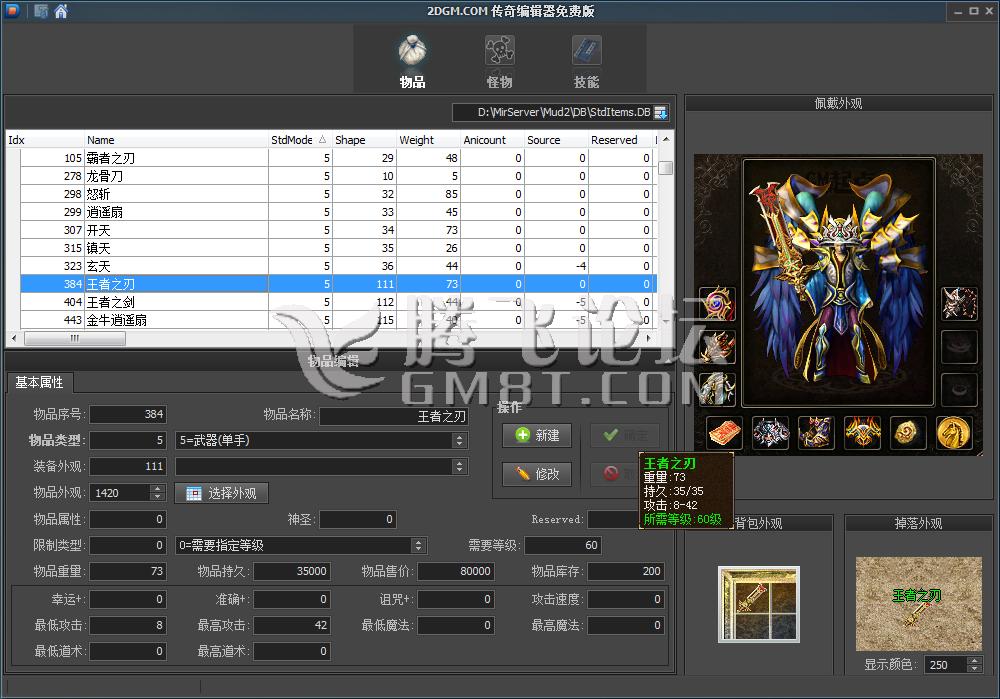Sort the list by Idx column header
The width and height of the screenshot is (1000, 699).
[x=46, y=140]
